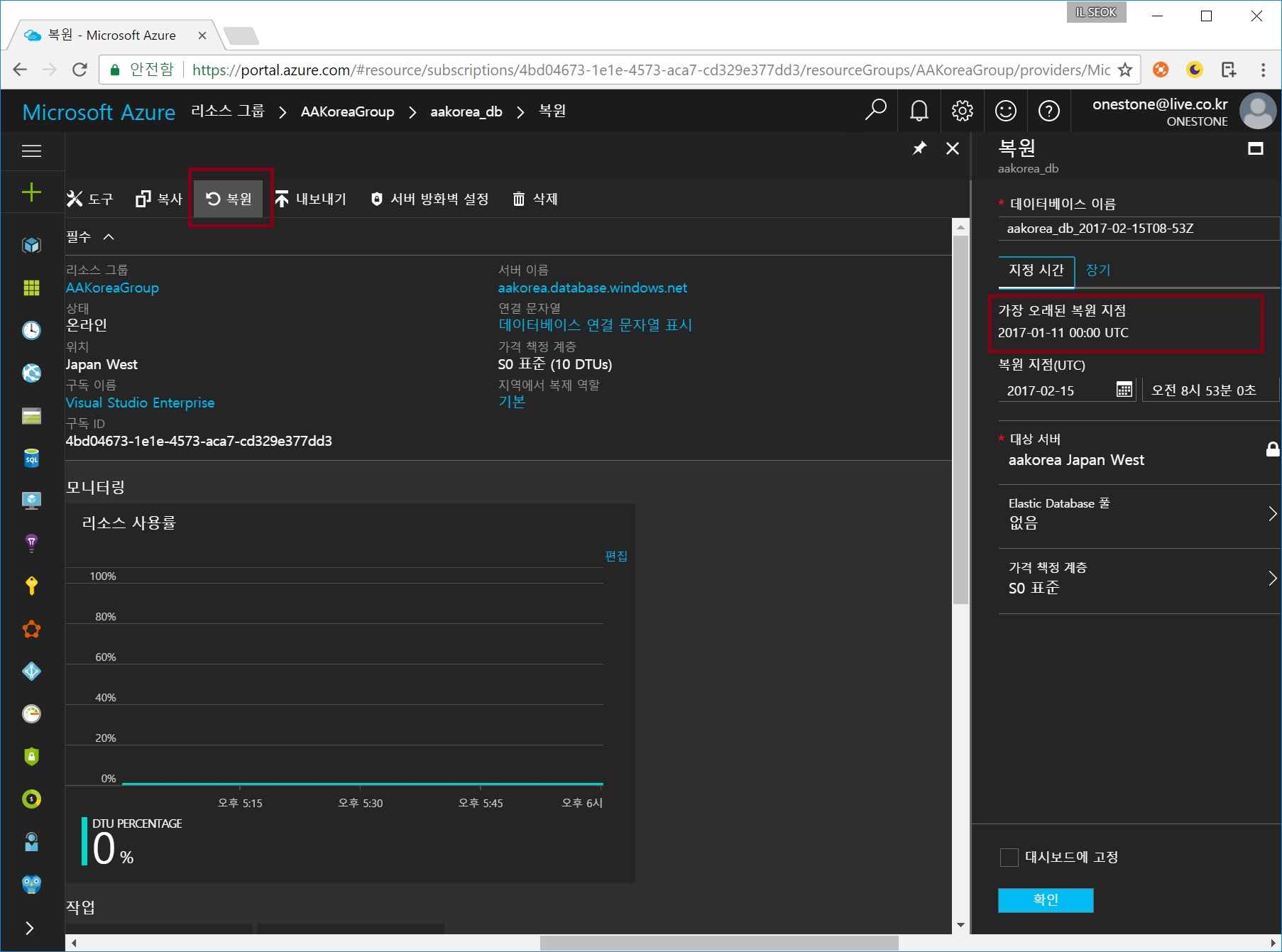Click AAKoreaGroup breadcrumb

point(347,111)
